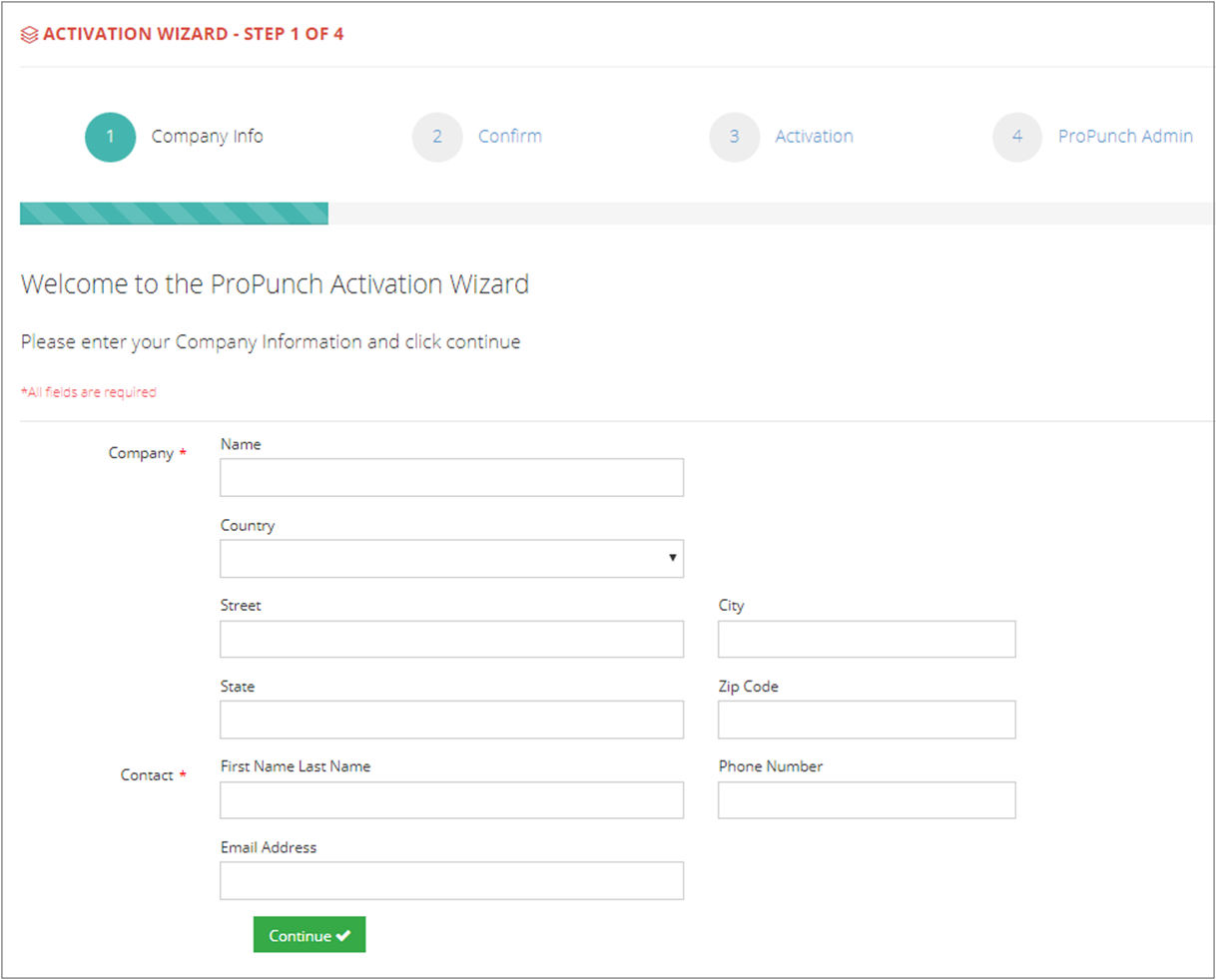
Task: Click the red layers icon beside ACTIVATION WIZARD
Action: click(x=28, y=33)
